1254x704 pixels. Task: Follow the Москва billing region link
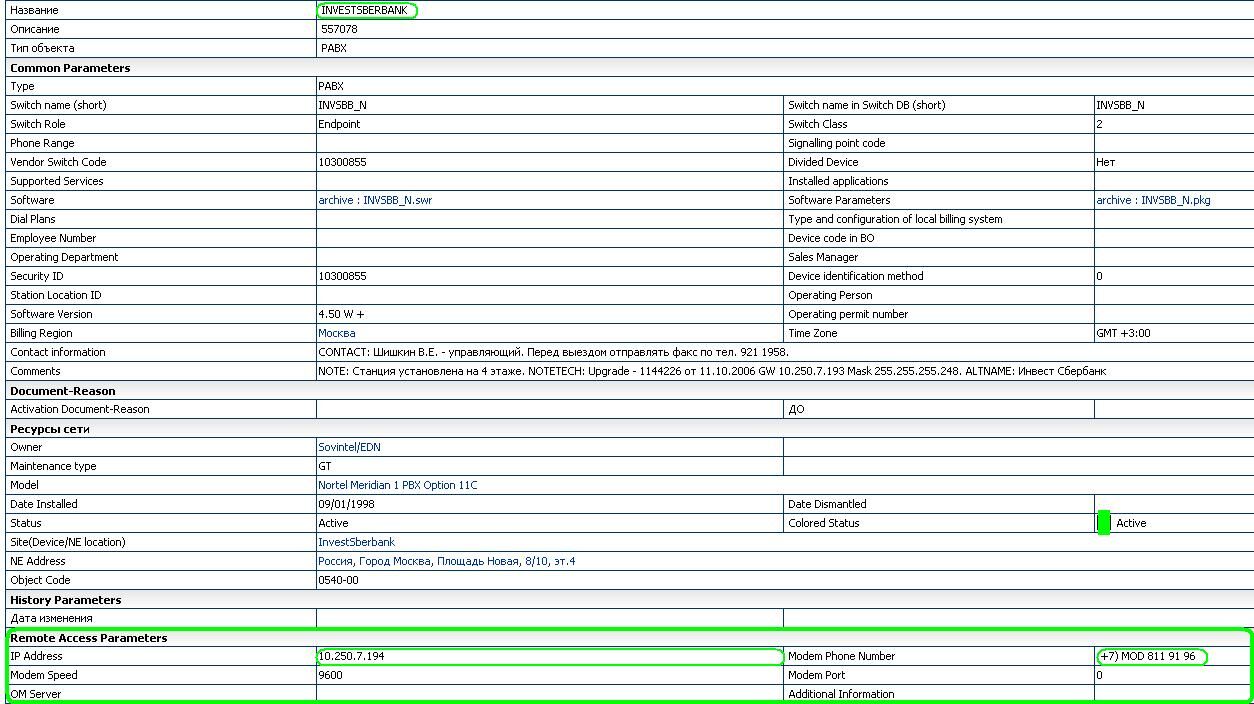337,333
